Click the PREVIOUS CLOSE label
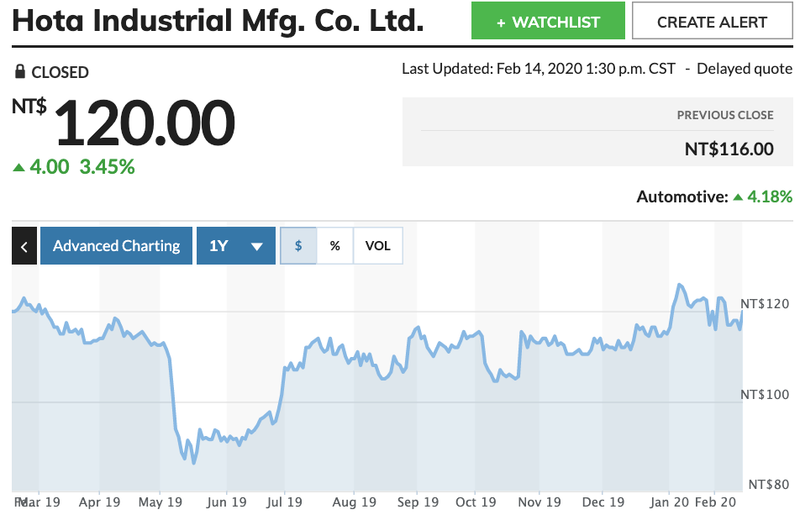Image resolution: width=800 pixels, height=514 pixels. tap(725, 115)
